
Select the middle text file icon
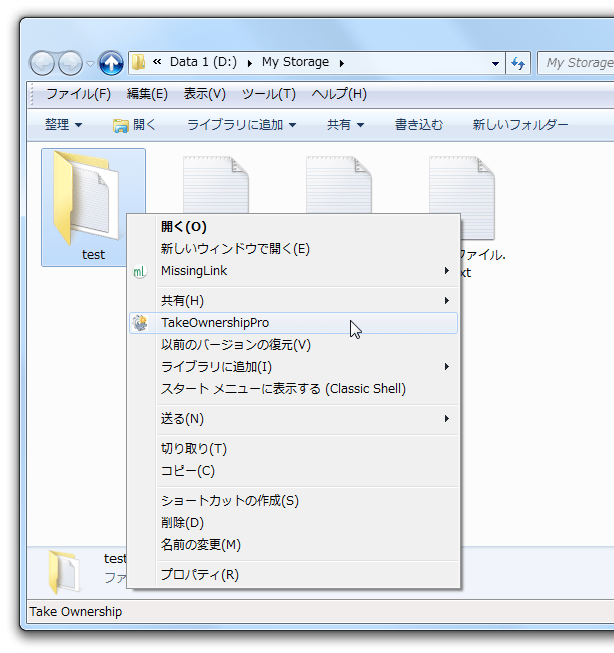tap(339, 185)
